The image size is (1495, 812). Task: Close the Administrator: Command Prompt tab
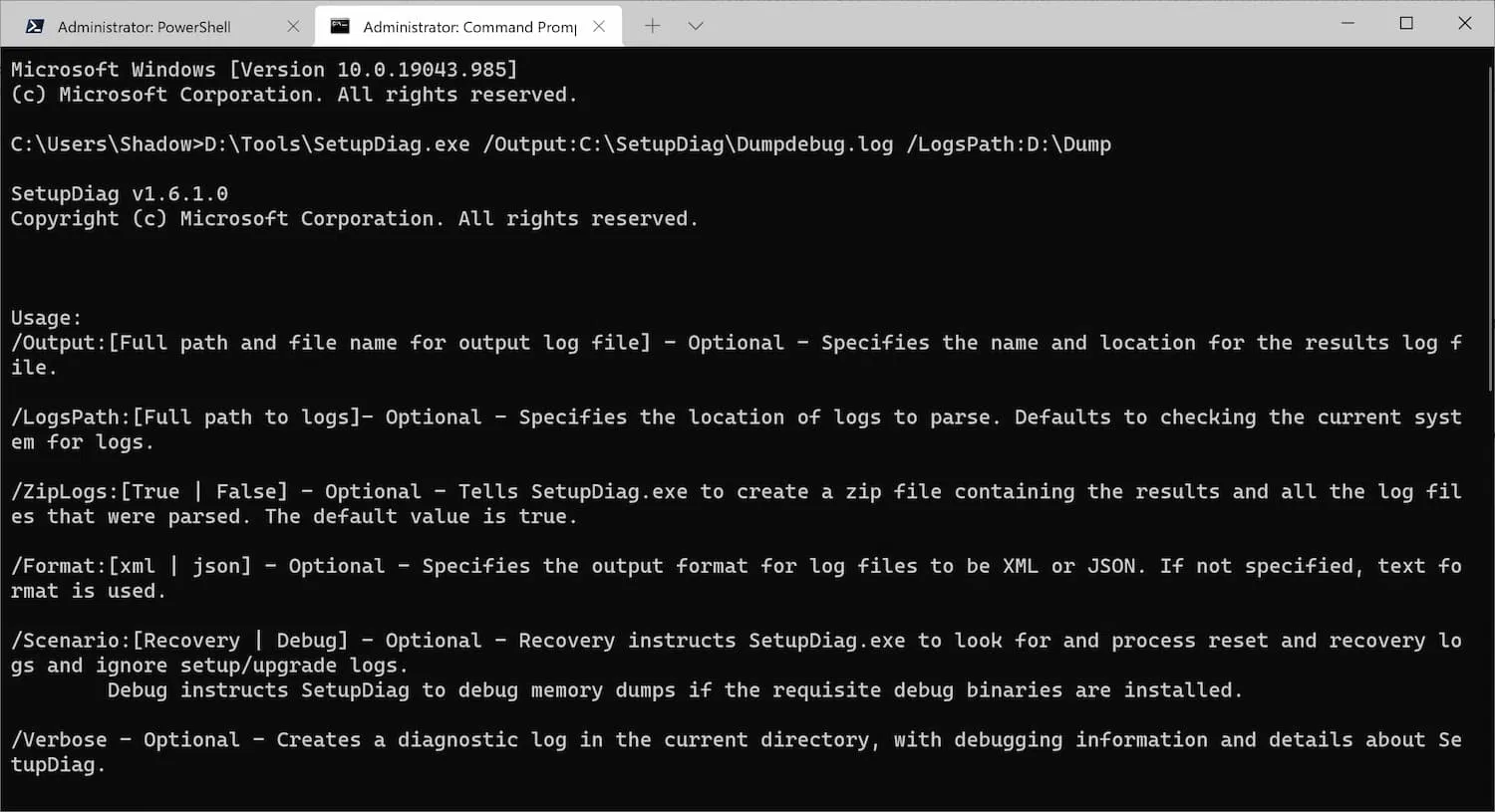click(599, 27)
